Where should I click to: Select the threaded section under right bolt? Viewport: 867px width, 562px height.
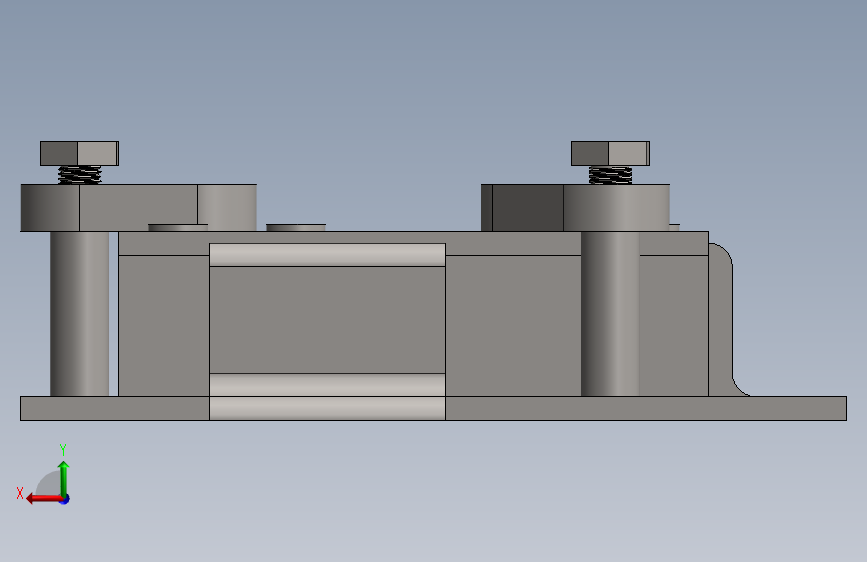610,175
